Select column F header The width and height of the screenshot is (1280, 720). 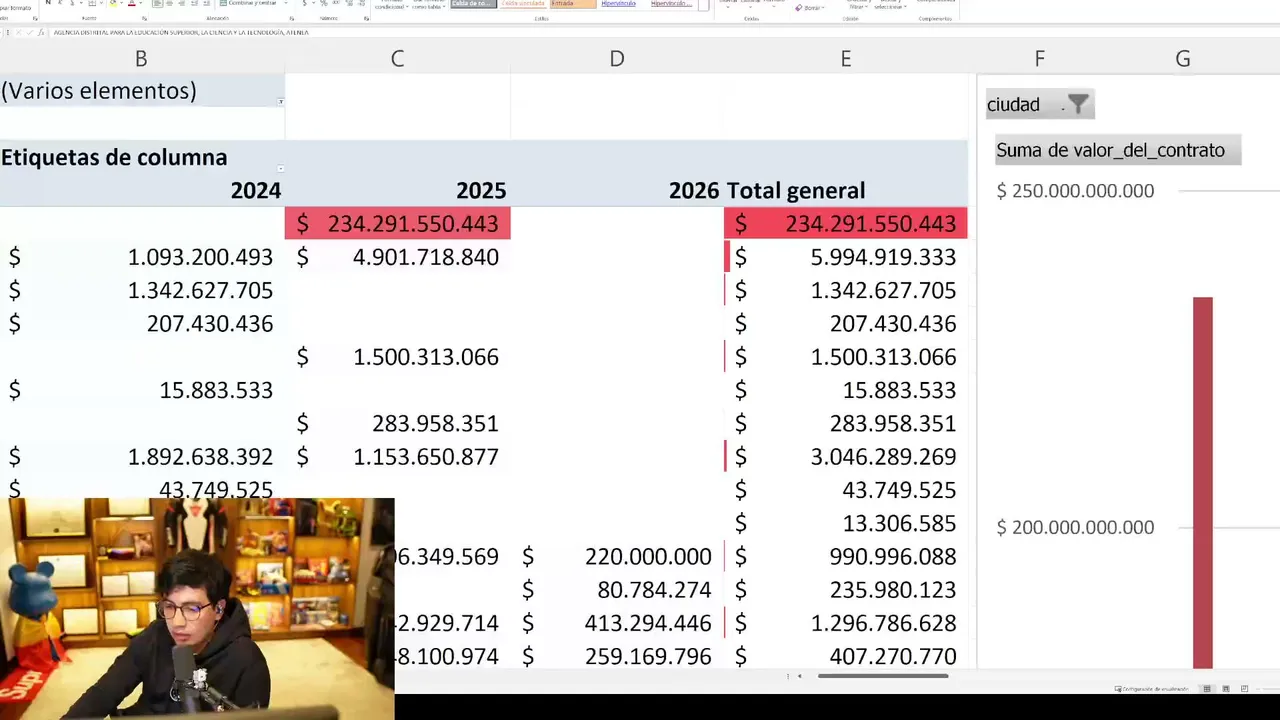click(1040, 59)
